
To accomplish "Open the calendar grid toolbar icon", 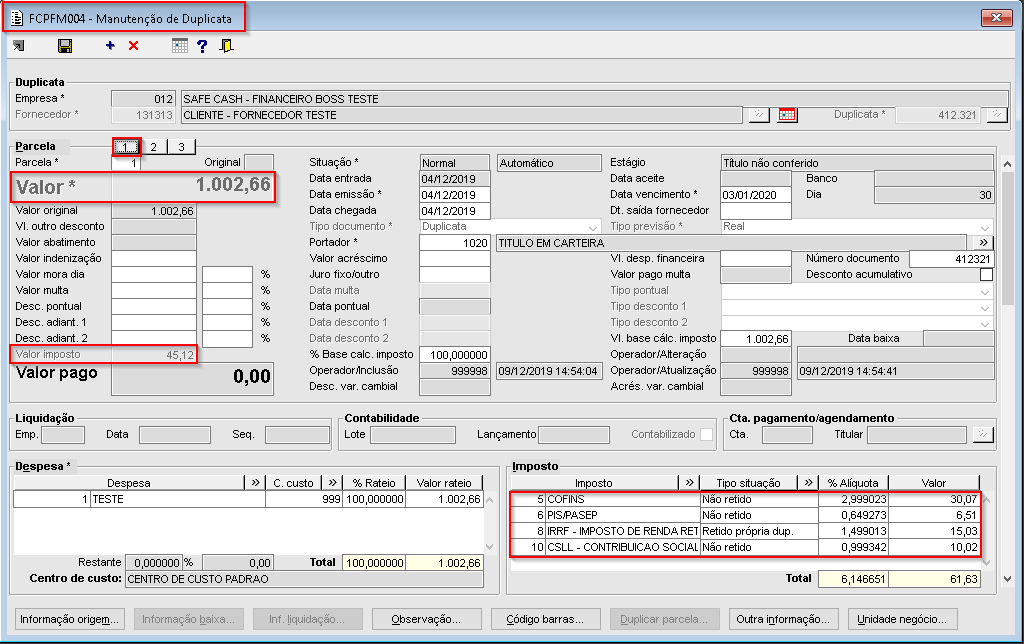I will (180, 46).
